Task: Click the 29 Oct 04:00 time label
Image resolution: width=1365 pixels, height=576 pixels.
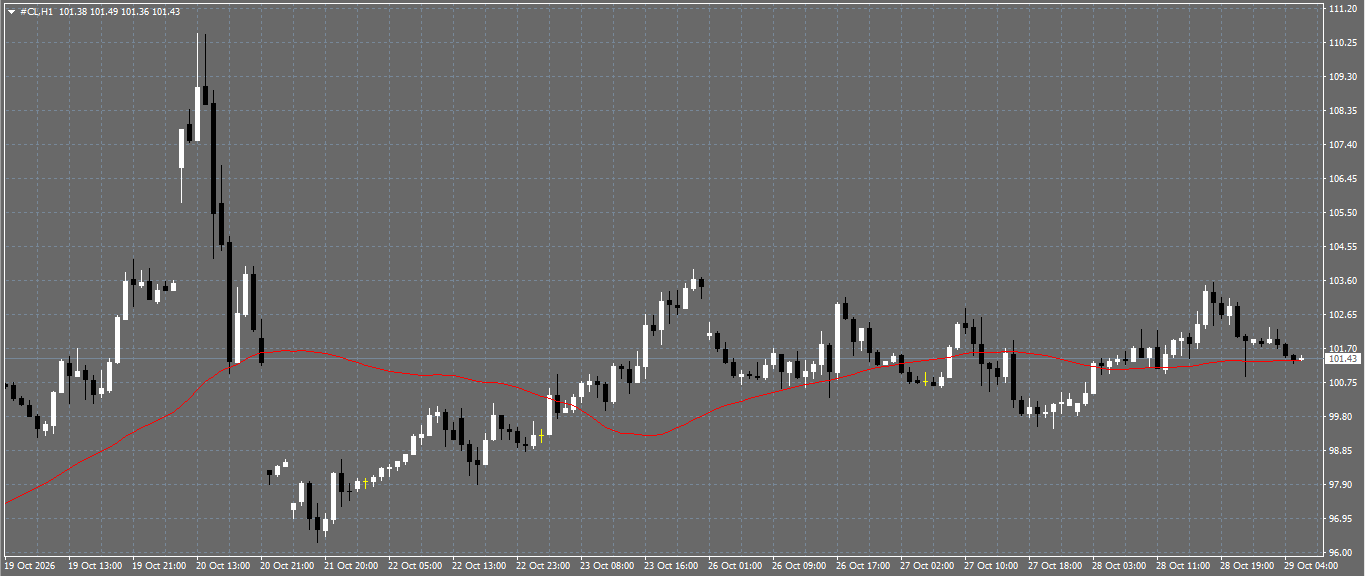Action: [1311, 566]
